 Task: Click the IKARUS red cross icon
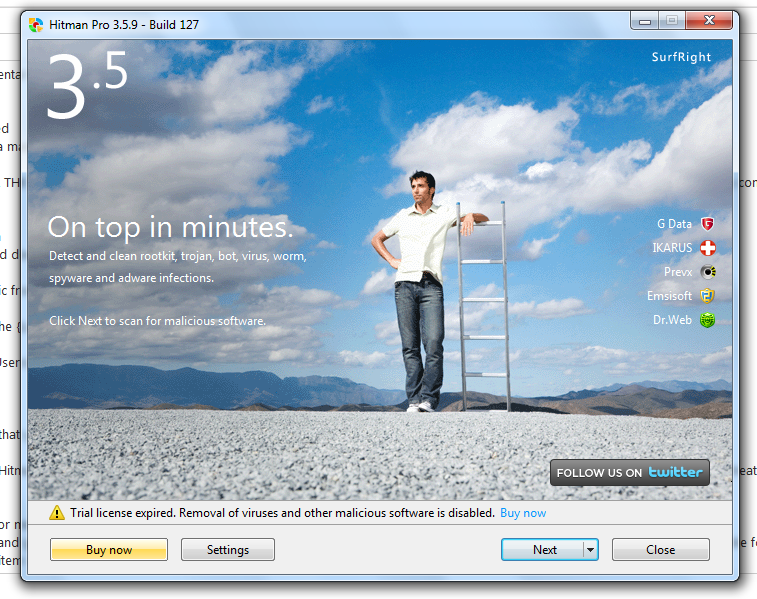pyautogui.click(x=708, y=248)
